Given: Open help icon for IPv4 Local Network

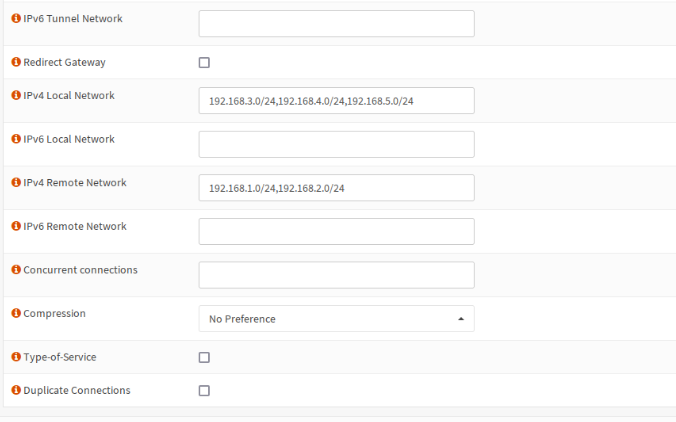Looking at the screenshot, I should pos(16,96).
